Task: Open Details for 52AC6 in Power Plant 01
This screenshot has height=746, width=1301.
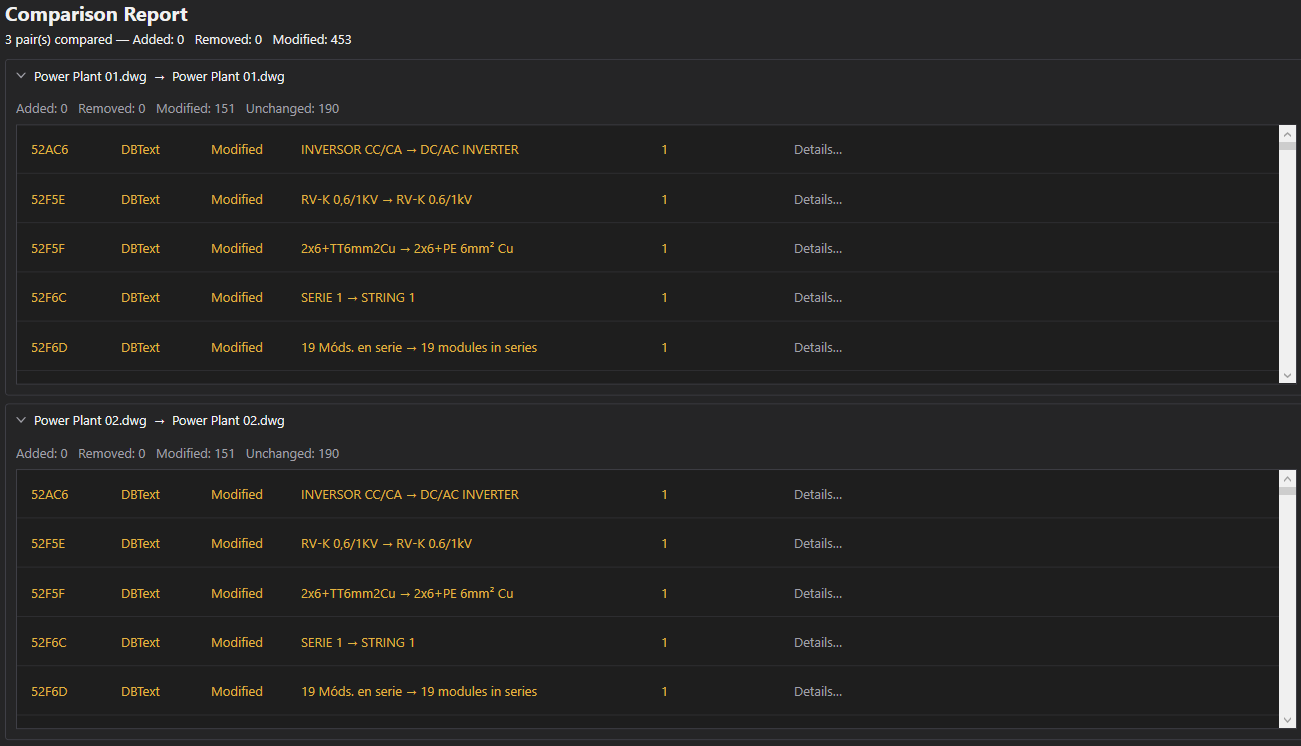Action: click(x=818, y=150)
